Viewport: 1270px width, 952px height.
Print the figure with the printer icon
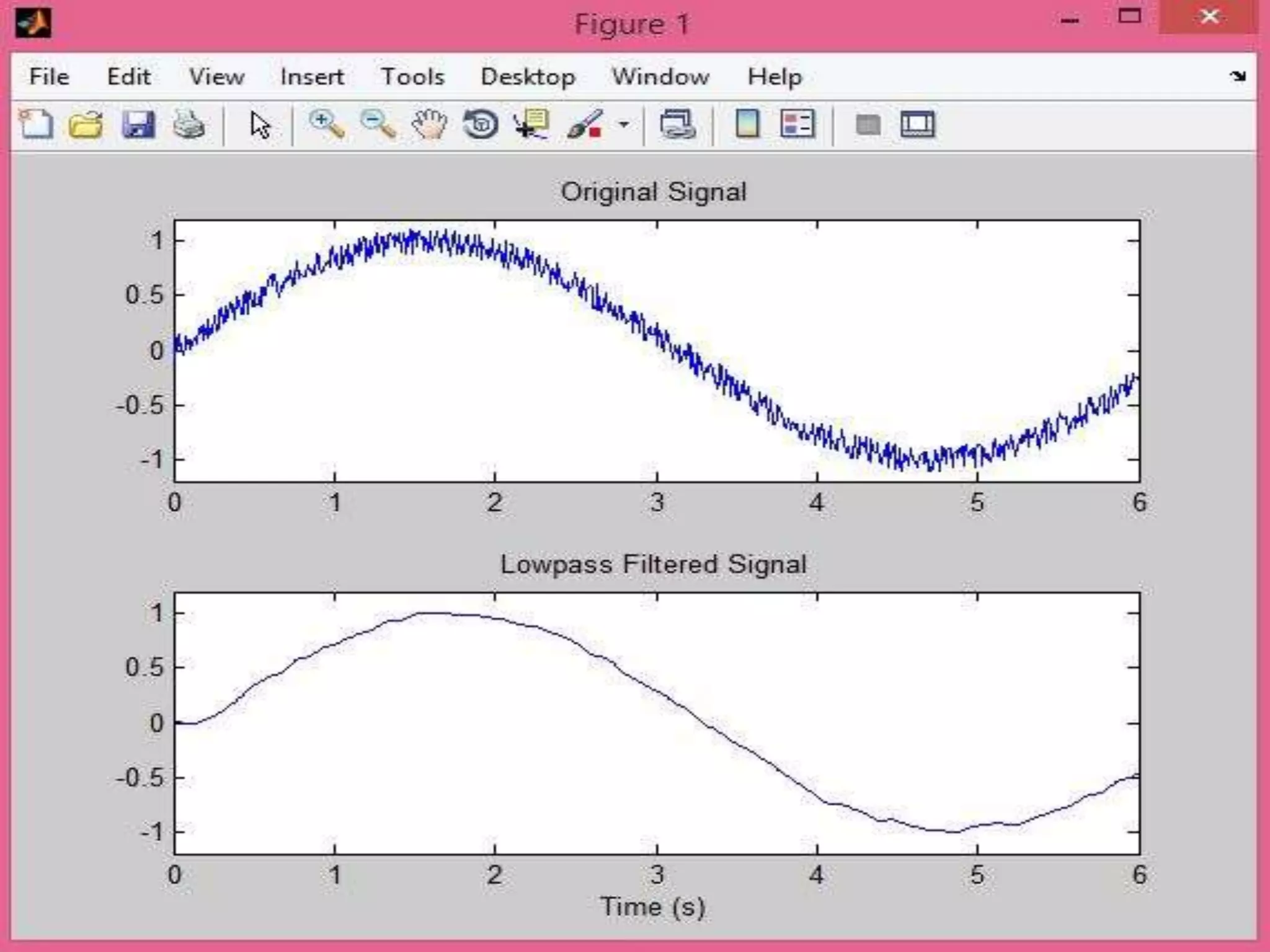point(189,124)
